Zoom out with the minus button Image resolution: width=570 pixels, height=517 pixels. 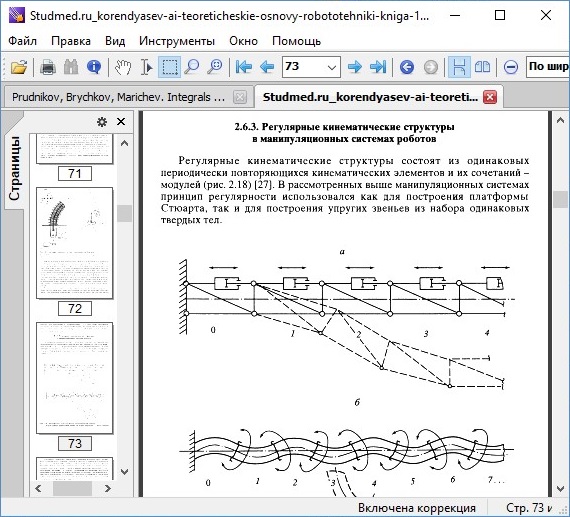pyautogui.click(x=511, y=67)
